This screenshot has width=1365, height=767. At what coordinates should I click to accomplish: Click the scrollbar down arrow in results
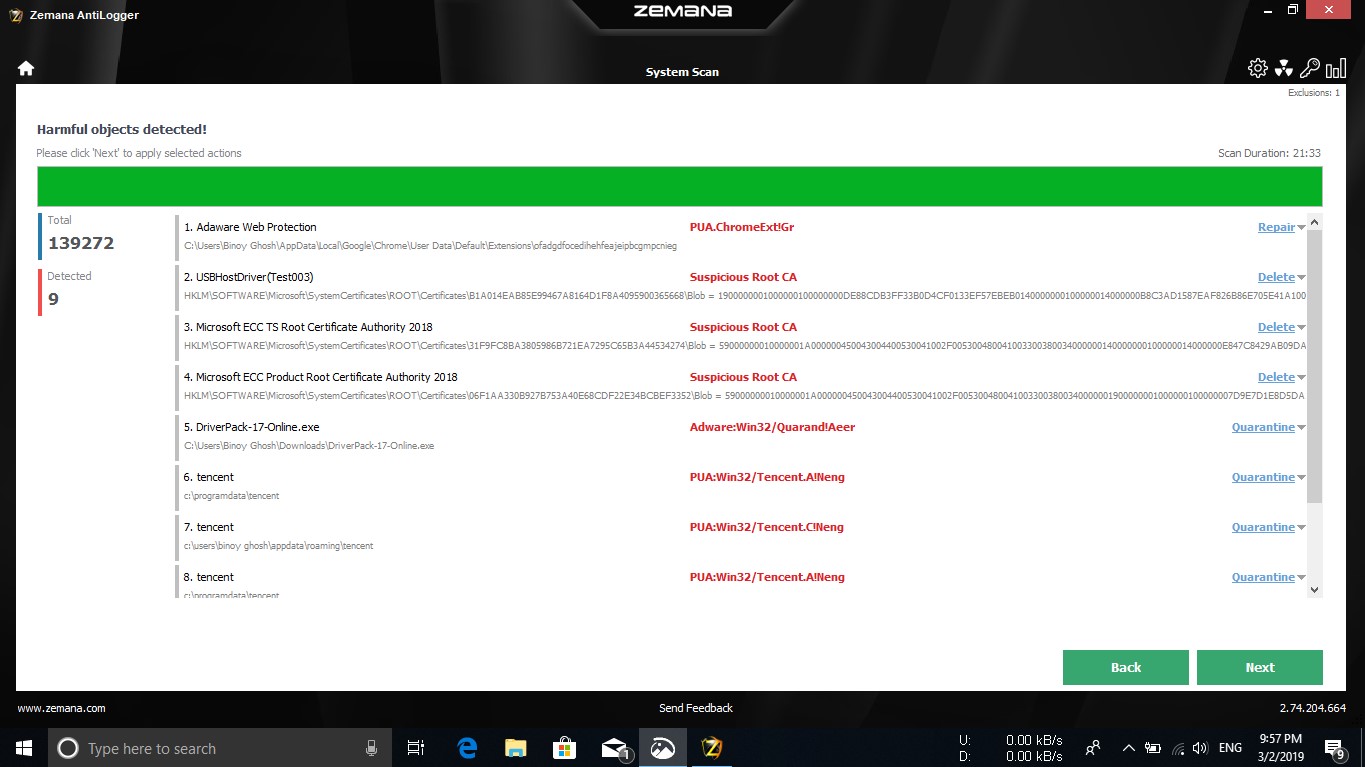[1315, 590]
